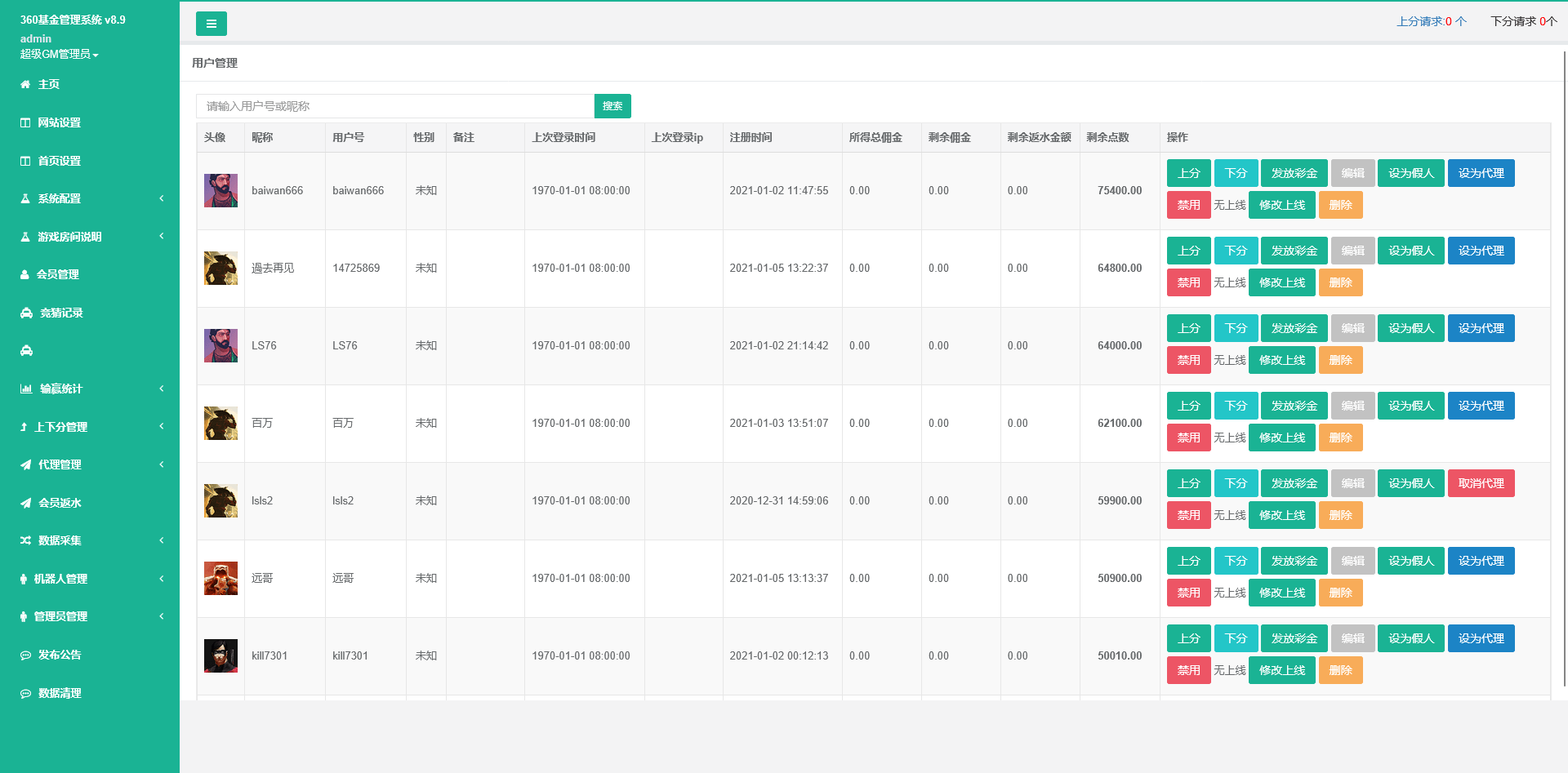Toggle 禁用 for user baiwan666
This screenshot has width=1568, height=773.
pos(1188,205)
